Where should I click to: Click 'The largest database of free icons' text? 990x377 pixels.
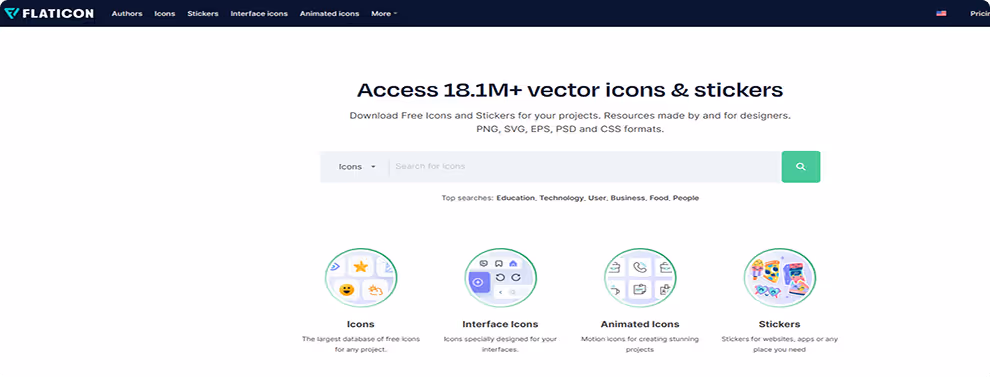[x=361, y=344]
